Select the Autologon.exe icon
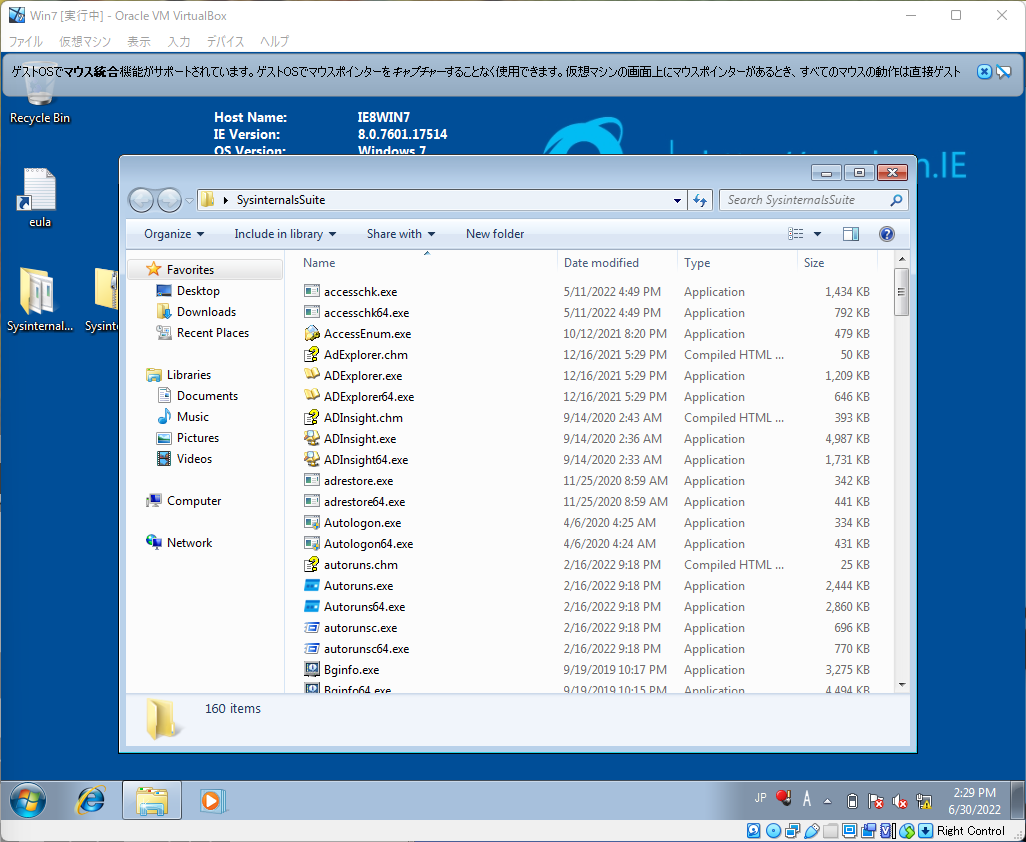Screen dimensions: 1026x842 click(x=311, y=522)
